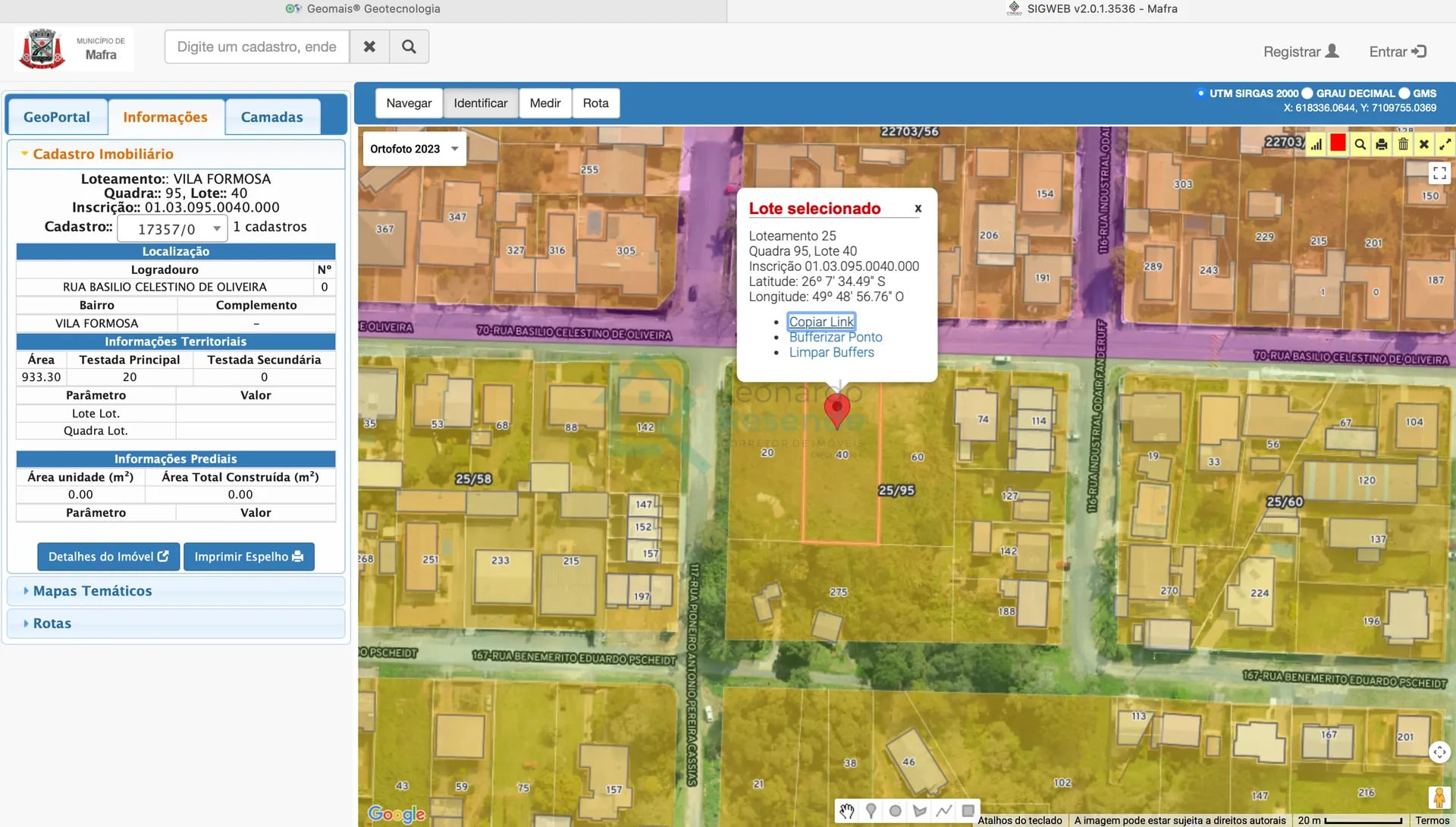Expand map with the diagonal arrows icon
This screenshot has width=1456, height=827.
(x=1445, y=144)
